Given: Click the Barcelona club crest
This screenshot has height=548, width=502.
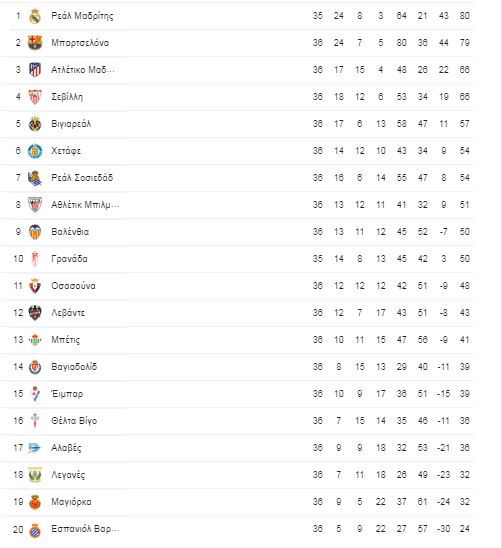Looking at the screenshot, I should (x=35, y=43).
